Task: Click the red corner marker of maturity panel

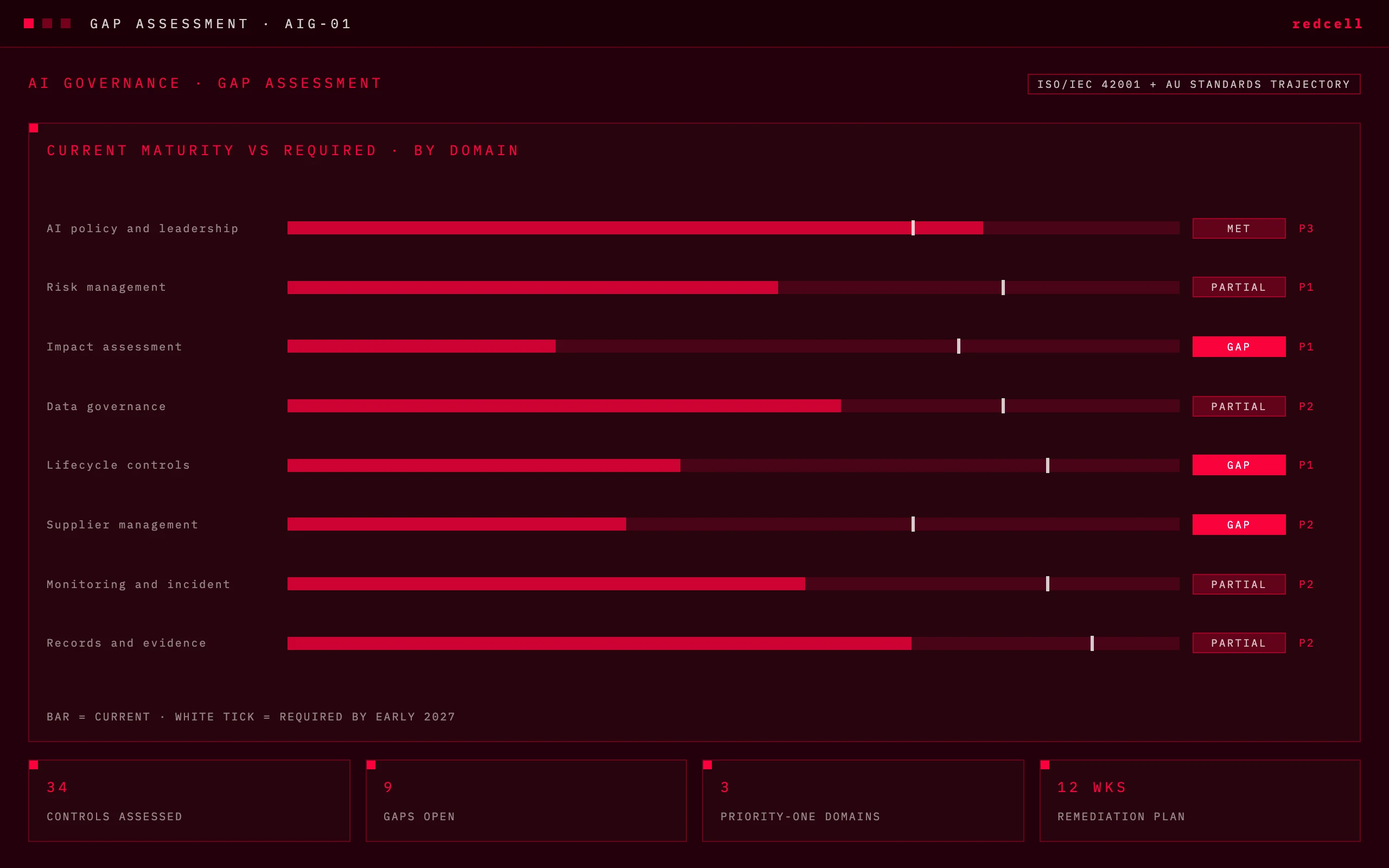Action: tap(33, 128)
